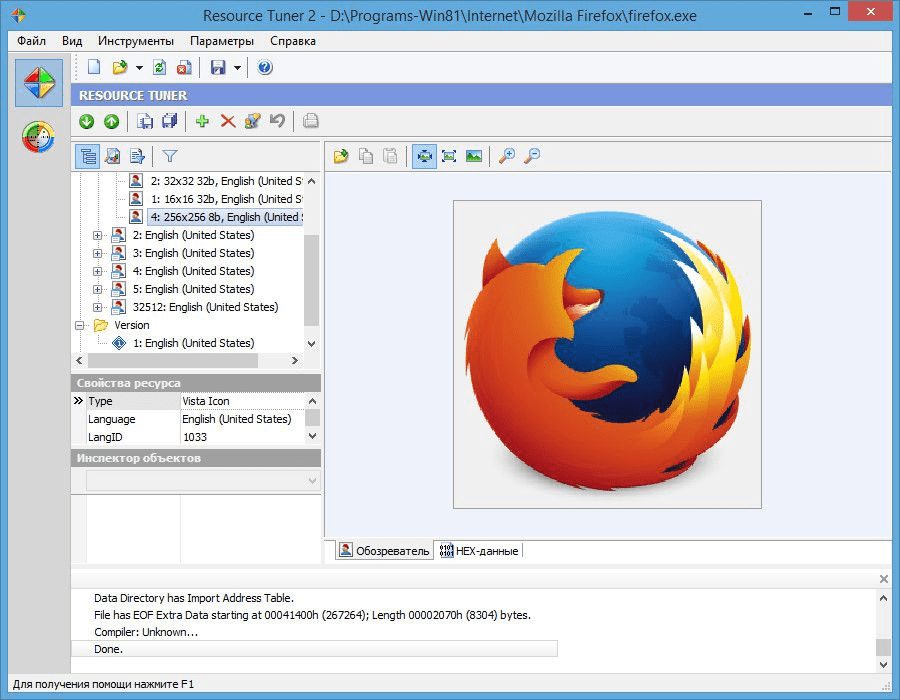
Task: Click the red X delete resource icon
Action: [227, 121]
